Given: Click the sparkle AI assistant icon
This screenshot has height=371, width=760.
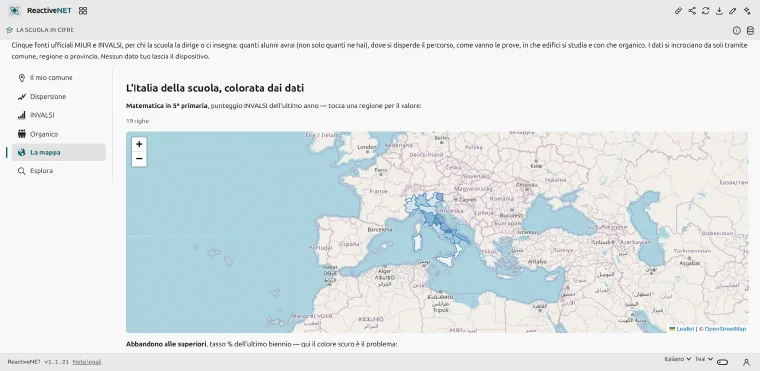Looking at the screenshot, I should coord(746,11).
